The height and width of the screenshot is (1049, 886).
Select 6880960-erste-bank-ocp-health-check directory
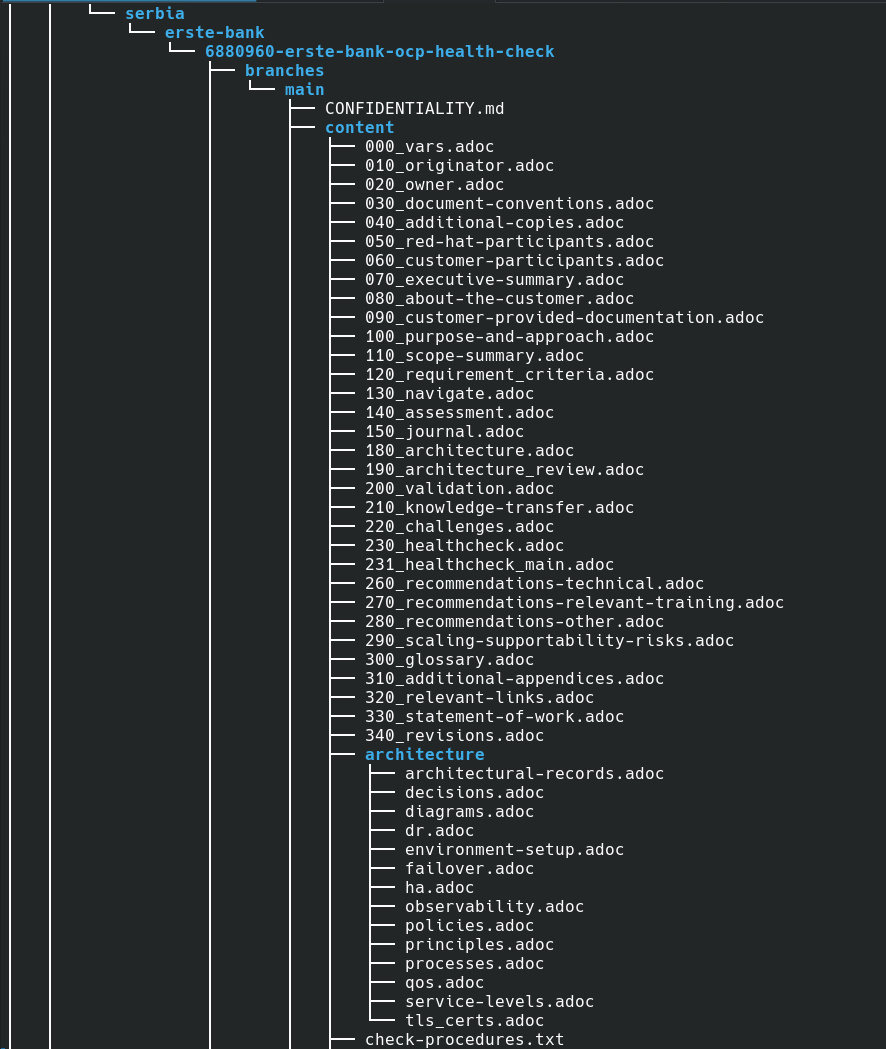coord(379,52)
